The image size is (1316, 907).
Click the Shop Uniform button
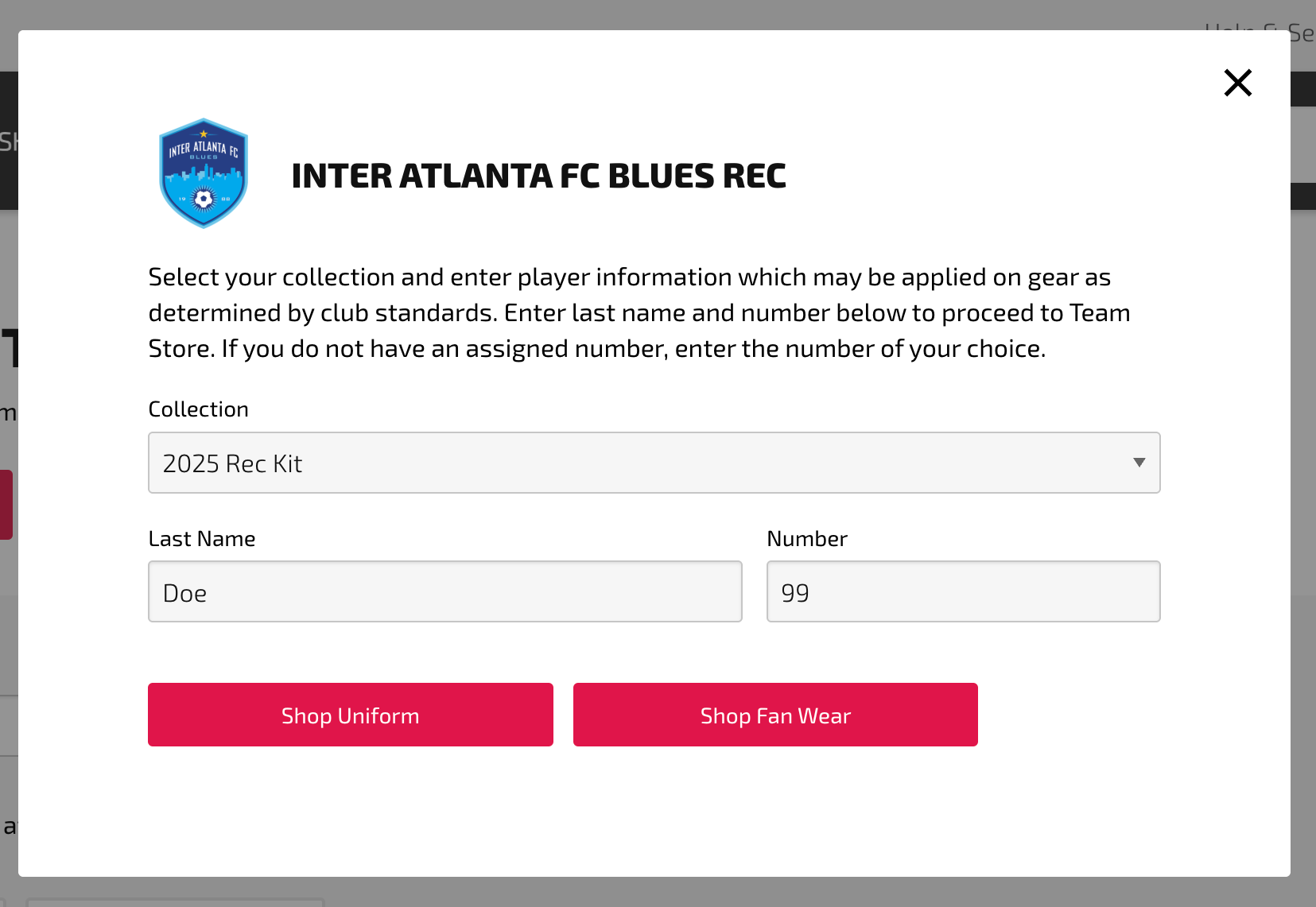click(x=350, y=715)
